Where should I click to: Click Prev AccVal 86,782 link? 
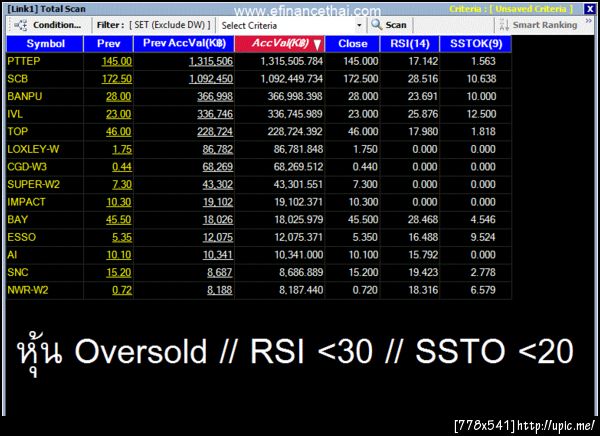click(x=218, y=149)
